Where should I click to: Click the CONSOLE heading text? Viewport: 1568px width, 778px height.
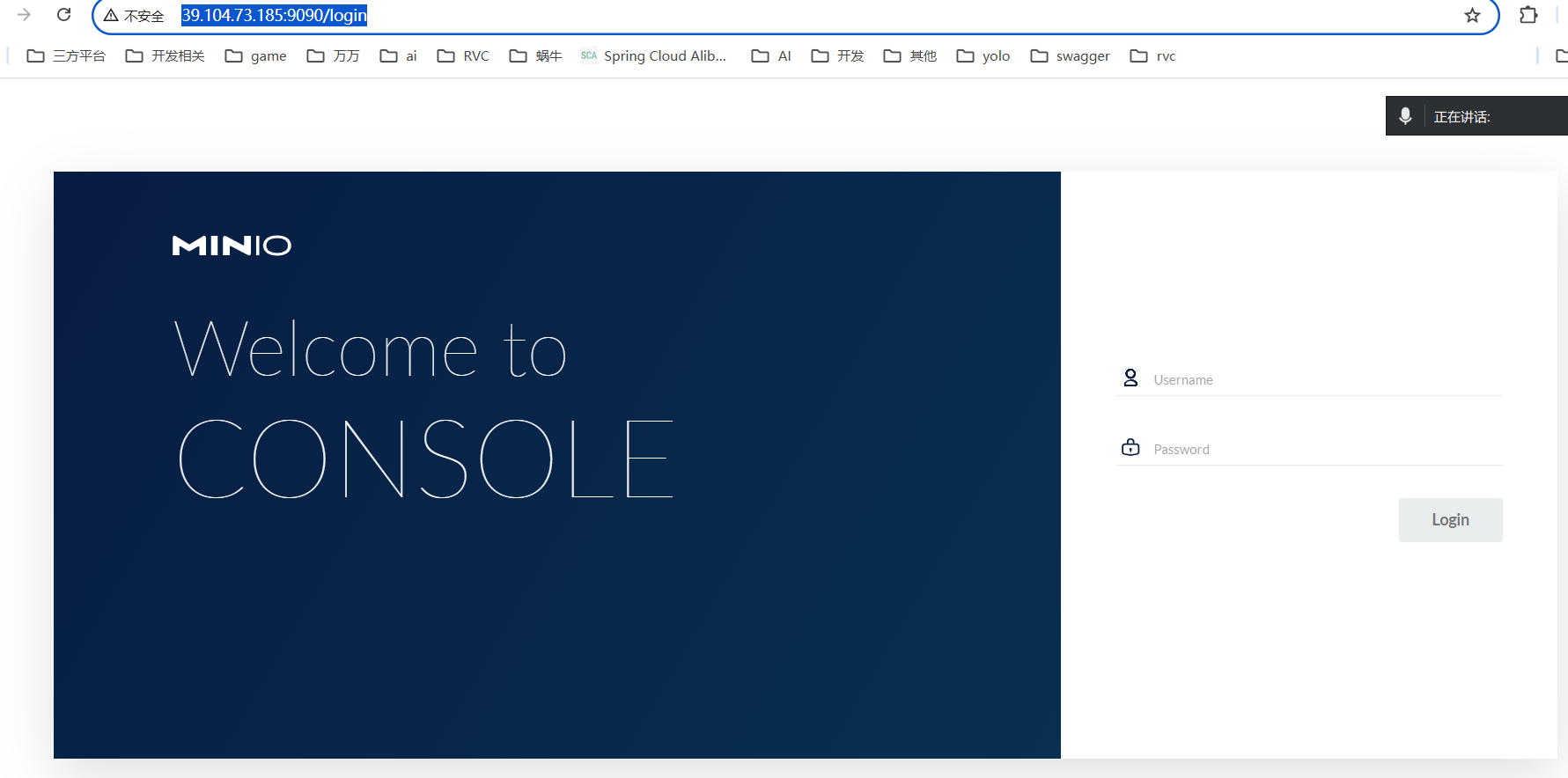tap(426, 459)
